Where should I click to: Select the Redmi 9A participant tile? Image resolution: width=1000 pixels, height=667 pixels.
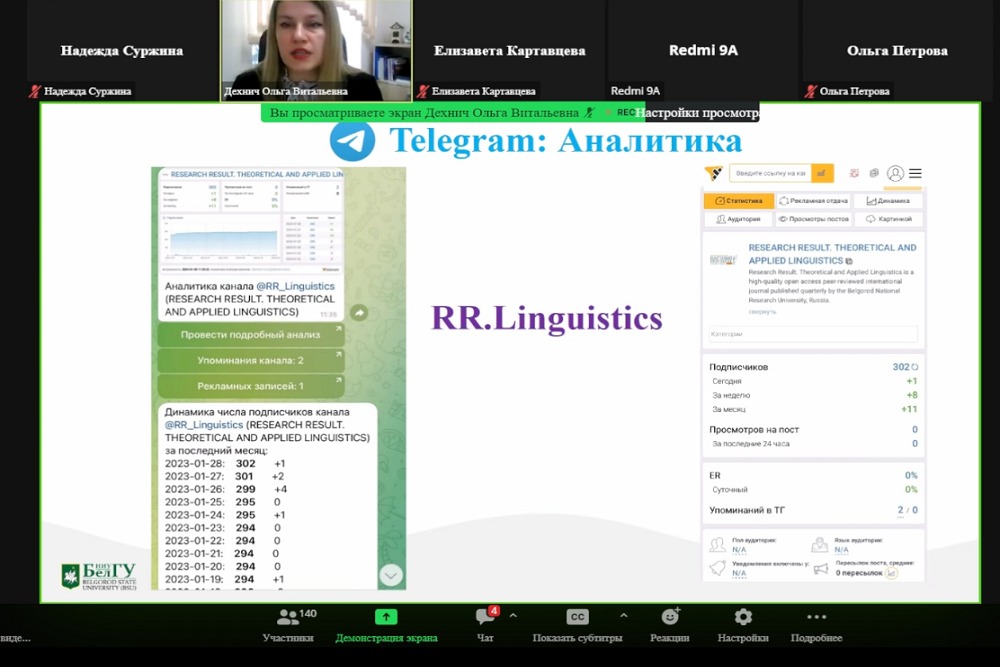pos(703,50)
